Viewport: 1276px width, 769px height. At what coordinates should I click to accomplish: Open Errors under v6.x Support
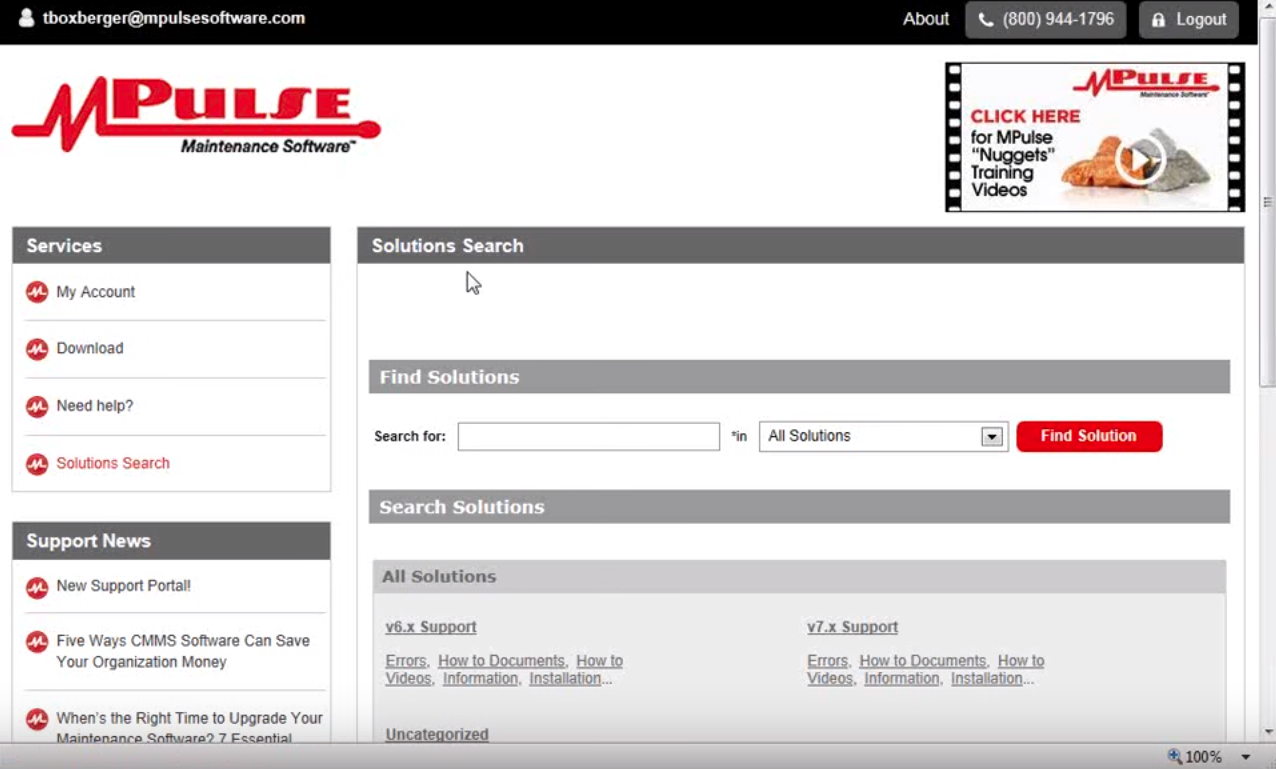point(406,661)
